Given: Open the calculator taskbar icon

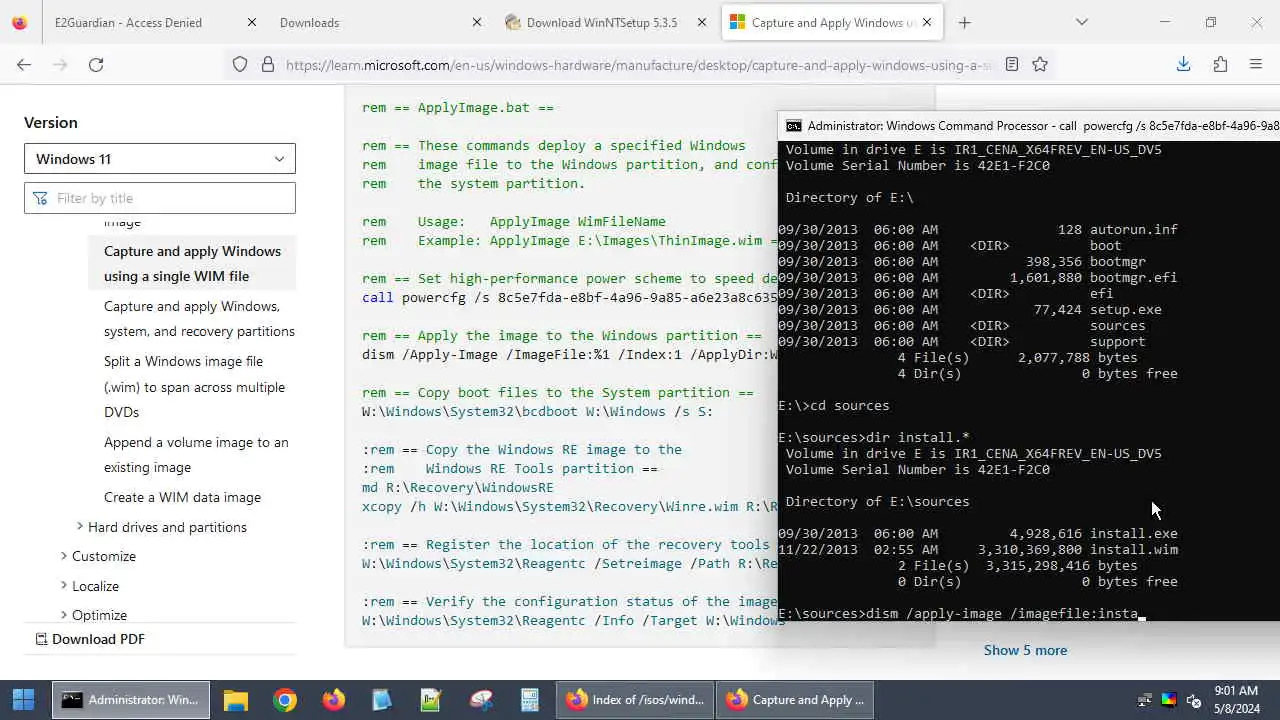Looking at the screenshot, I should [x=529, y=700].
